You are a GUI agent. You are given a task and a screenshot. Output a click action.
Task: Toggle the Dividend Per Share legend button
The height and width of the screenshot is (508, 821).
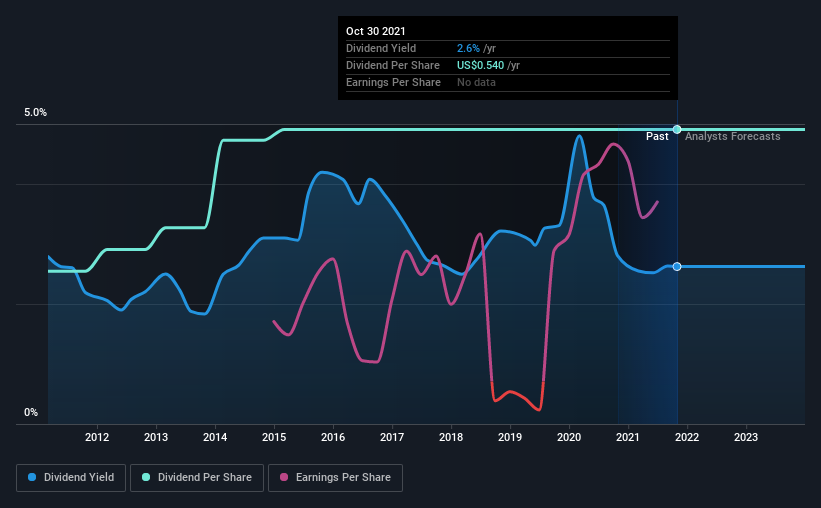[197, 478]
